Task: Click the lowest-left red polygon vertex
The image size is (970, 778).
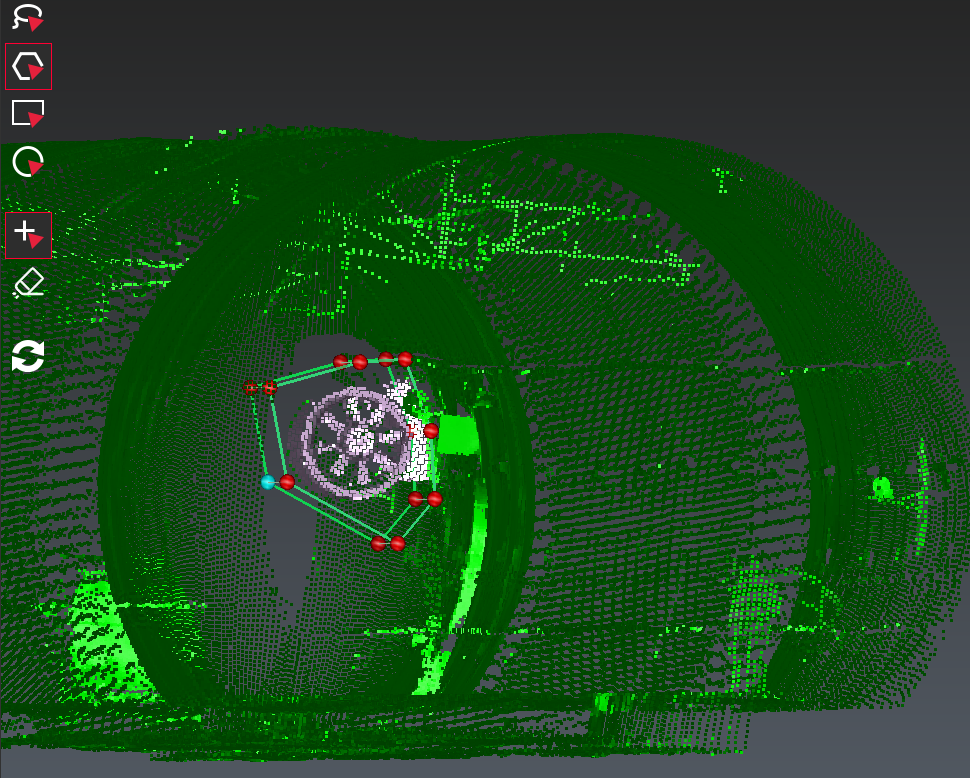Action: pyautogui.click(x=378, y=544)
